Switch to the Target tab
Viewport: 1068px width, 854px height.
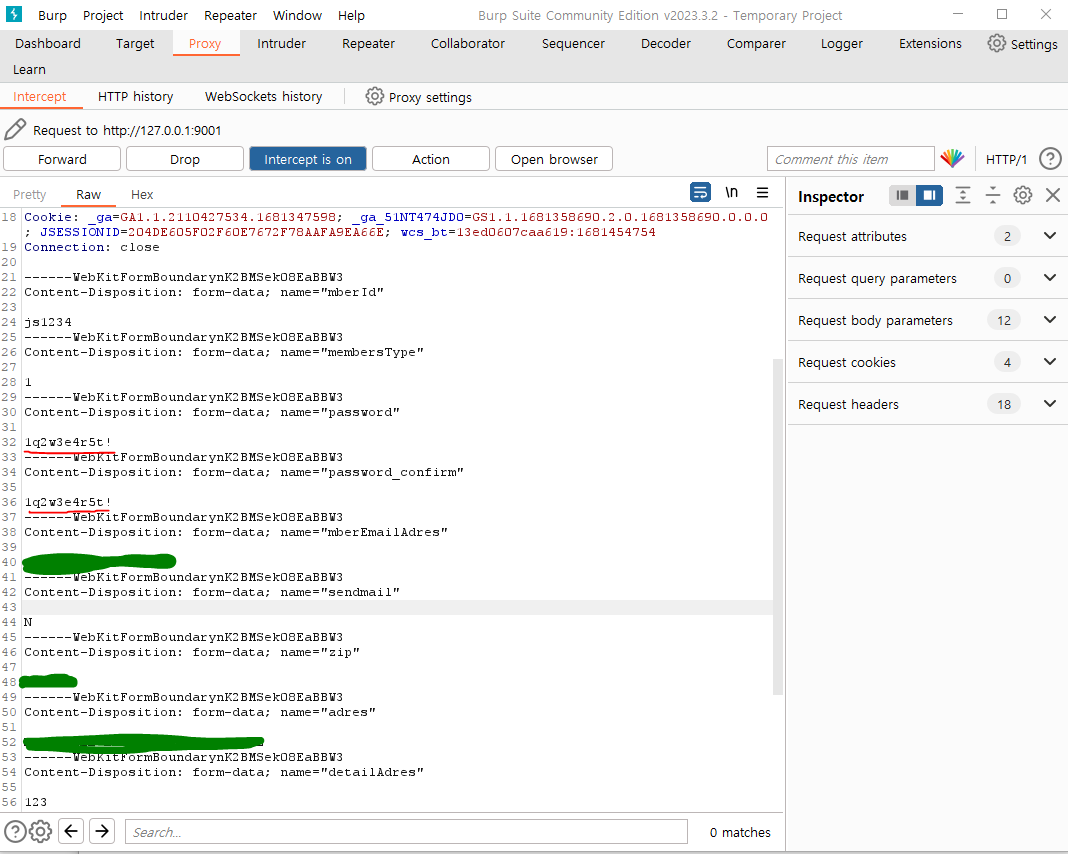point(135,44)
